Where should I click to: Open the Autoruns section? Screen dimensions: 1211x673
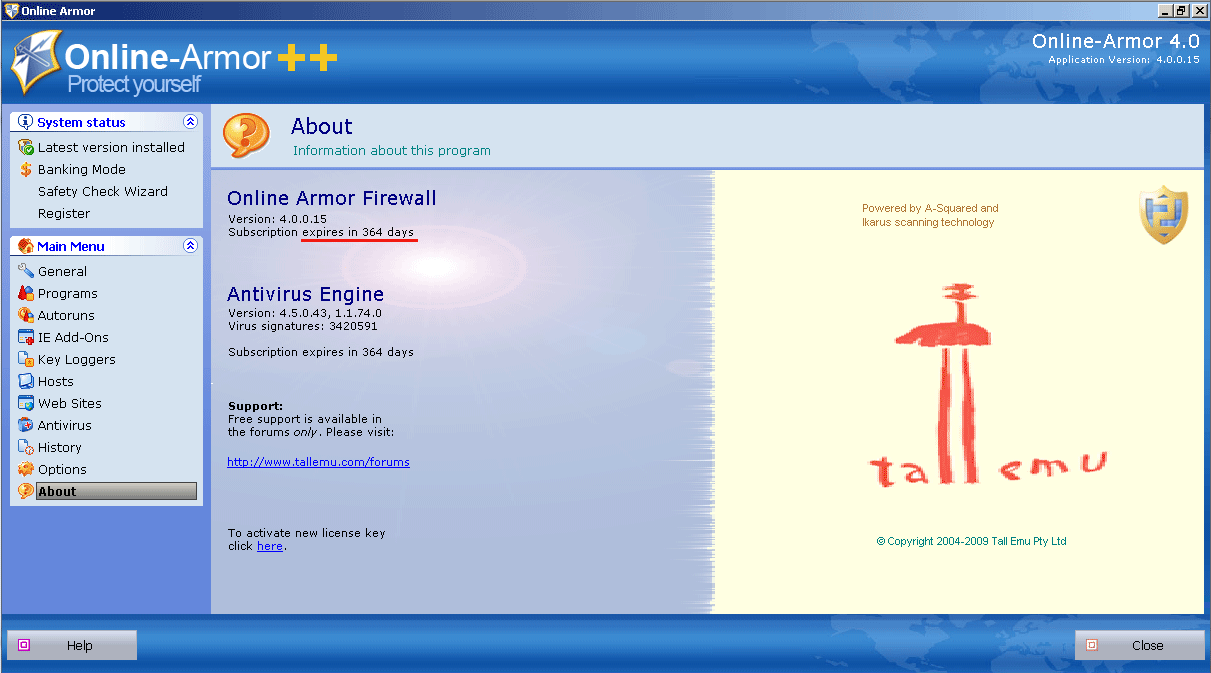pos(66,315)
